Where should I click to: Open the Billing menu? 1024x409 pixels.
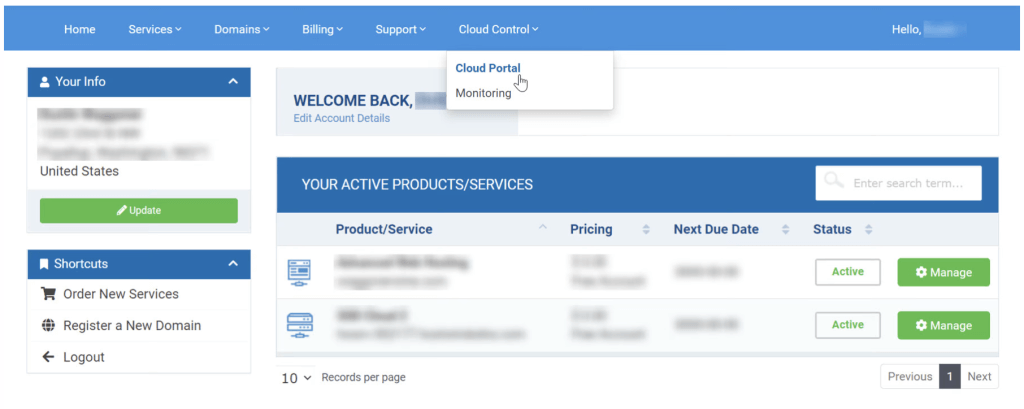click(322, 29)
